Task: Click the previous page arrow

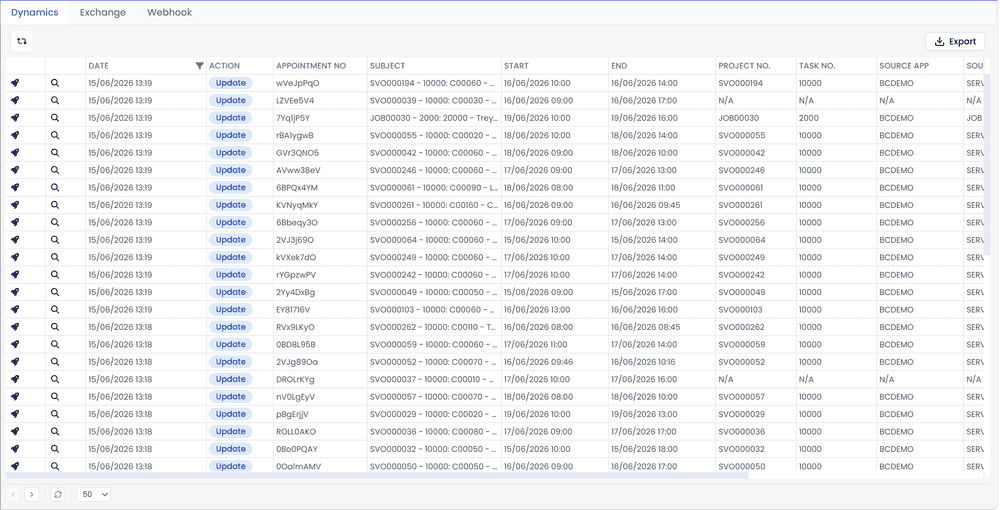Action: coord(13,494)
